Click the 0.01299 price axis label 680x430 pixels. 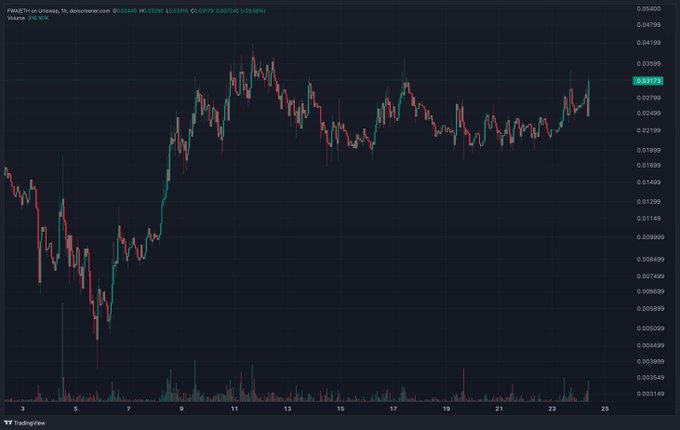click(649, 202)
